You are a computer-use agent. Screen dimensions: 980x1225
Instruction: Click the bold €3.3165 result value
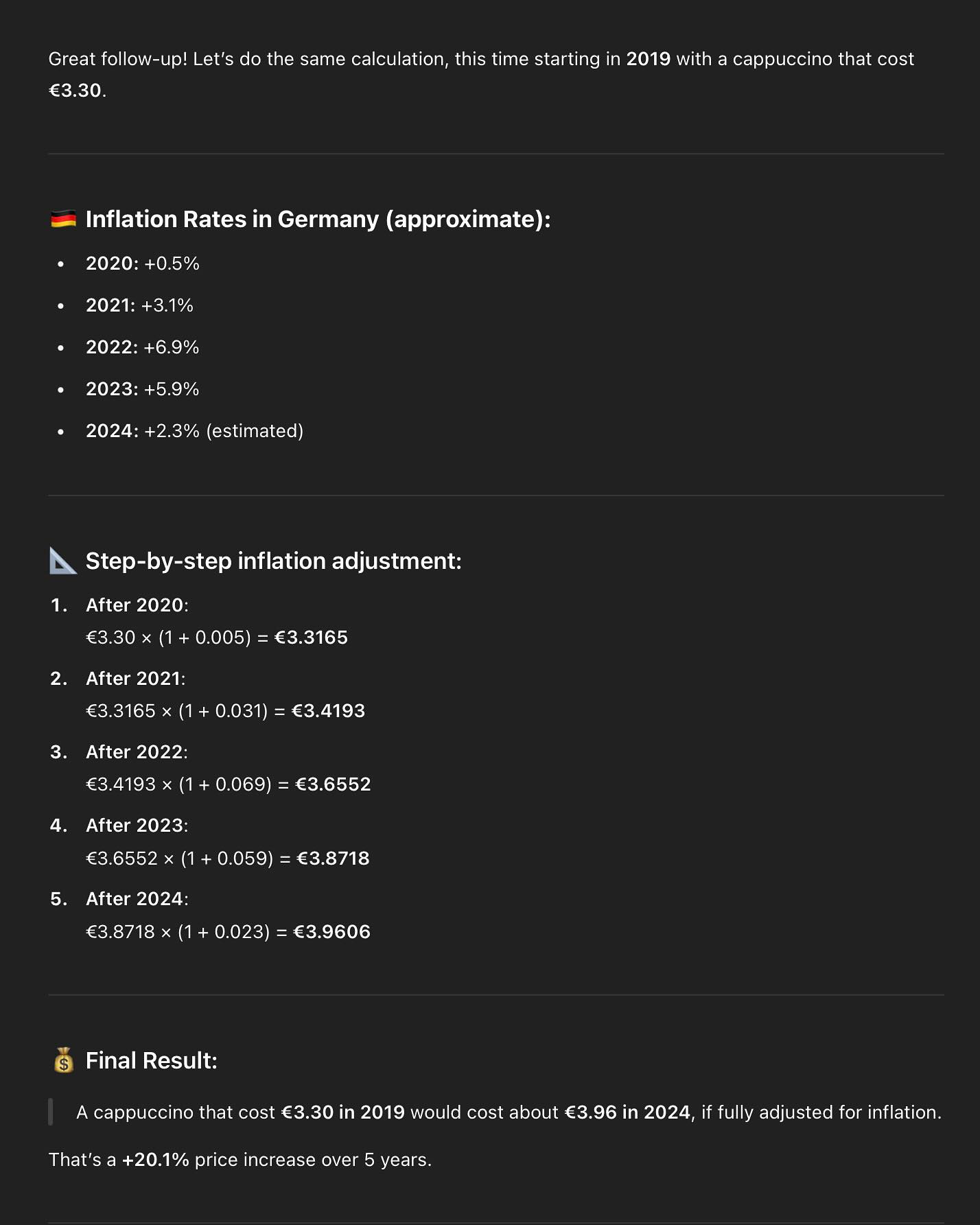tap(311, 638)
